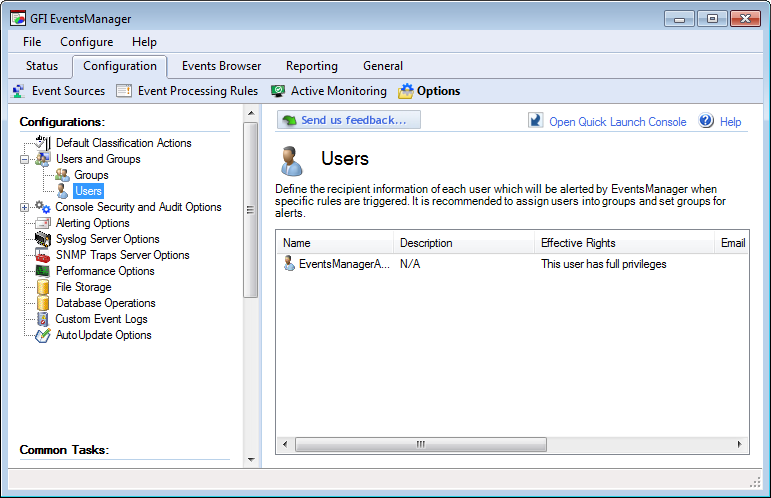Select Event Sources toolbar item
The height and width of the screenshot is (498, 771).
click(x=59, y=91)
